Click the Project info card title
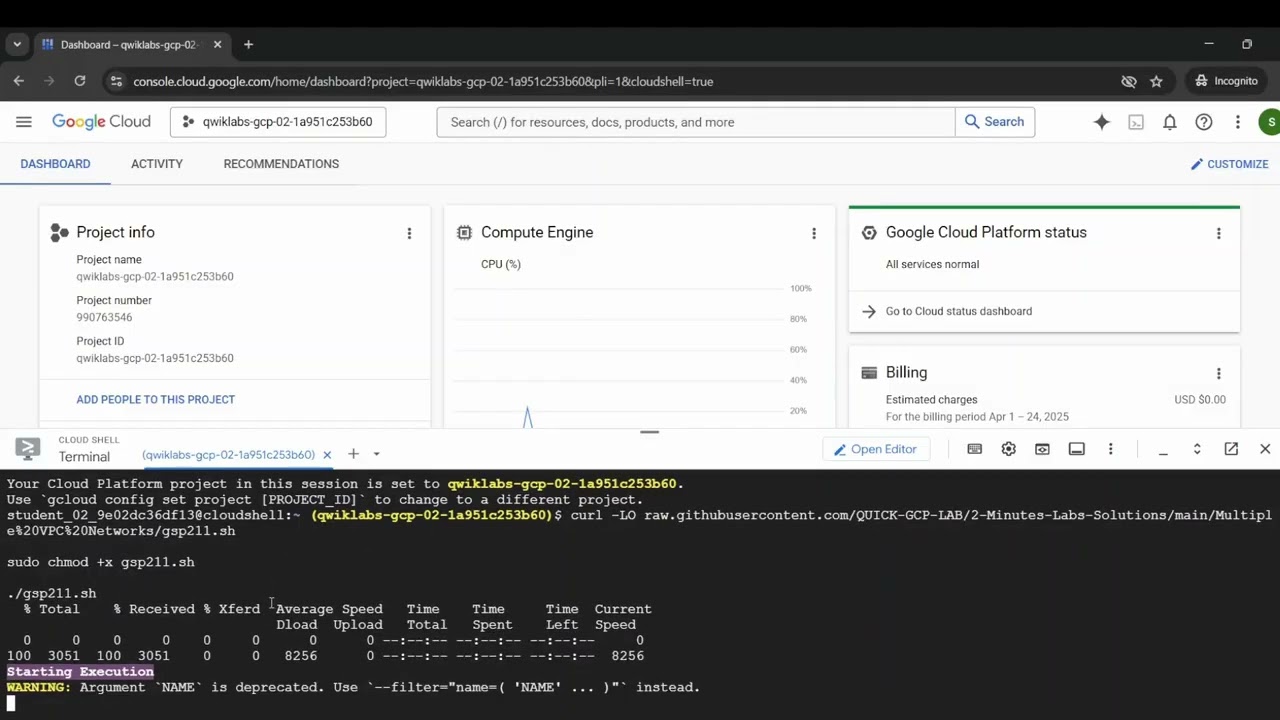The image size is (1280, 720). (115, 232)
